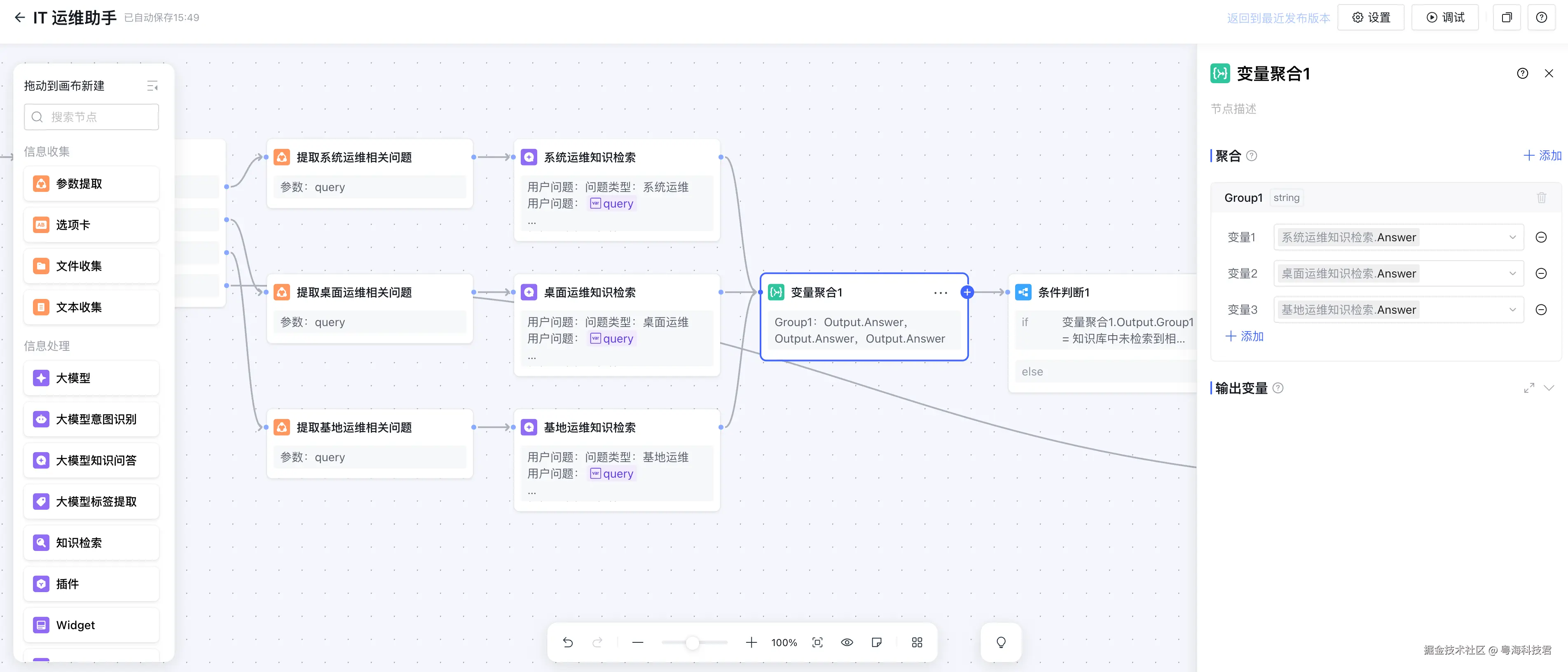Click the blue plus connector on 变量聚合1 node

tap(967, 292)
